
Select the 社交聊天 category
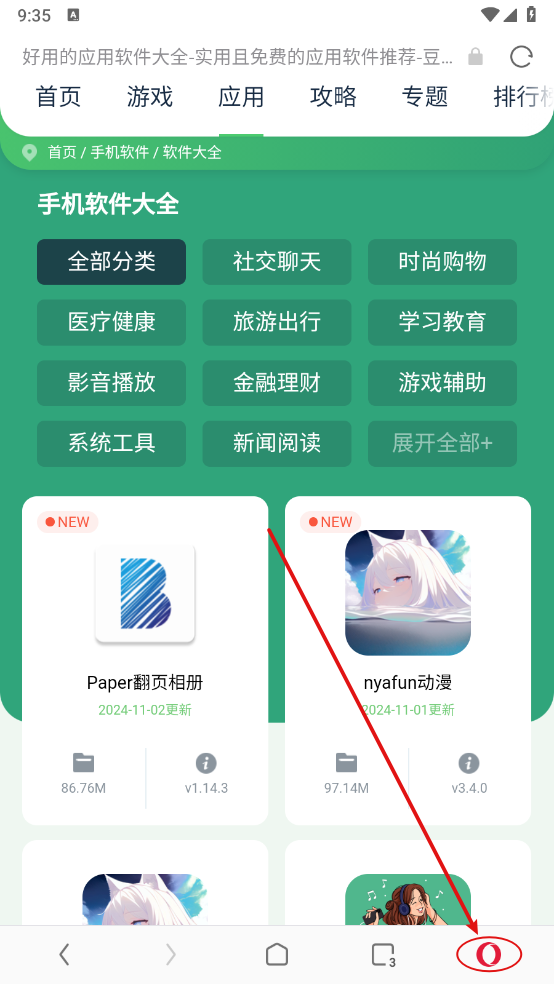277,262
